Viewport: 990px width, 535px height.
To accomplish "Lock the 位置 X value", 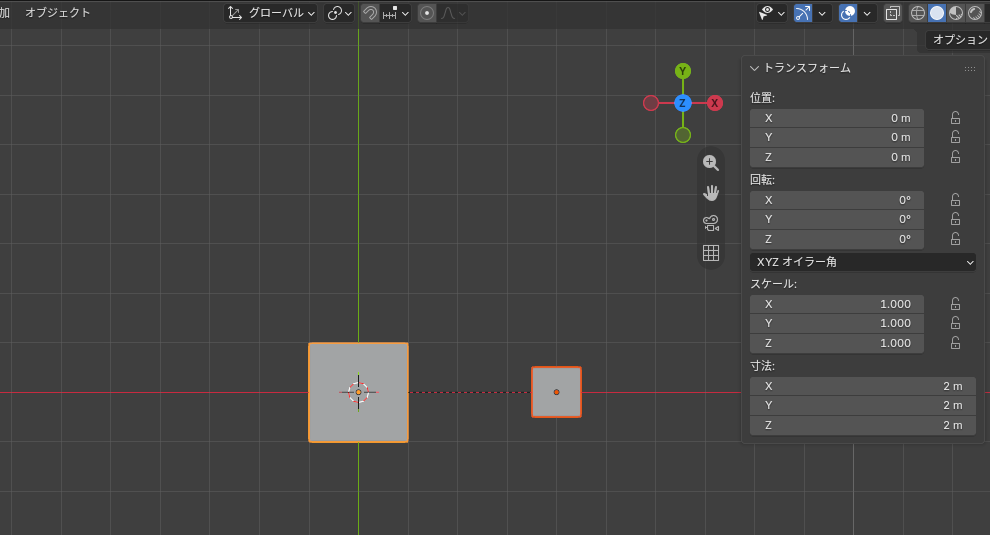I will coord(955,118).
